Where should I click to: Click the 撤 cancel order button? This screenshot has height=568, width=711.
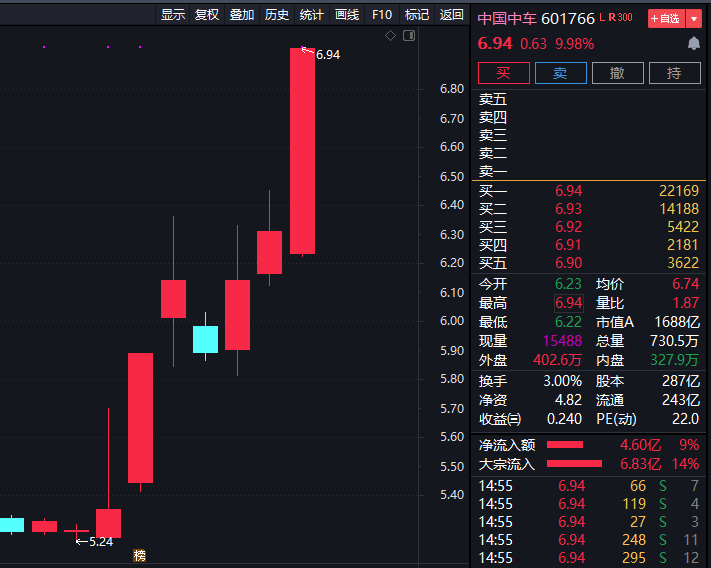click(618, 73)
